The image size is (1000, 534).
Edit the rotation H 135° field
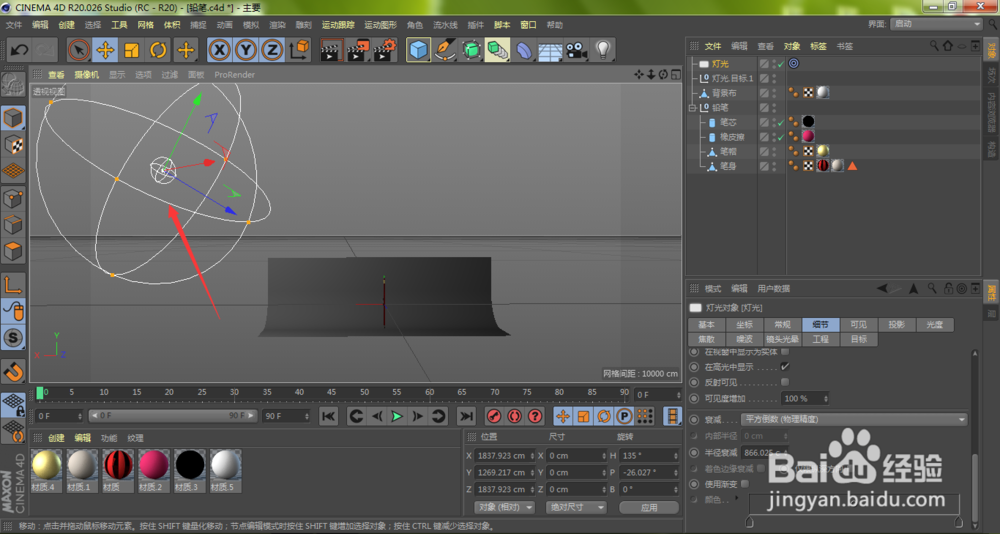click(x=649, y=456)
